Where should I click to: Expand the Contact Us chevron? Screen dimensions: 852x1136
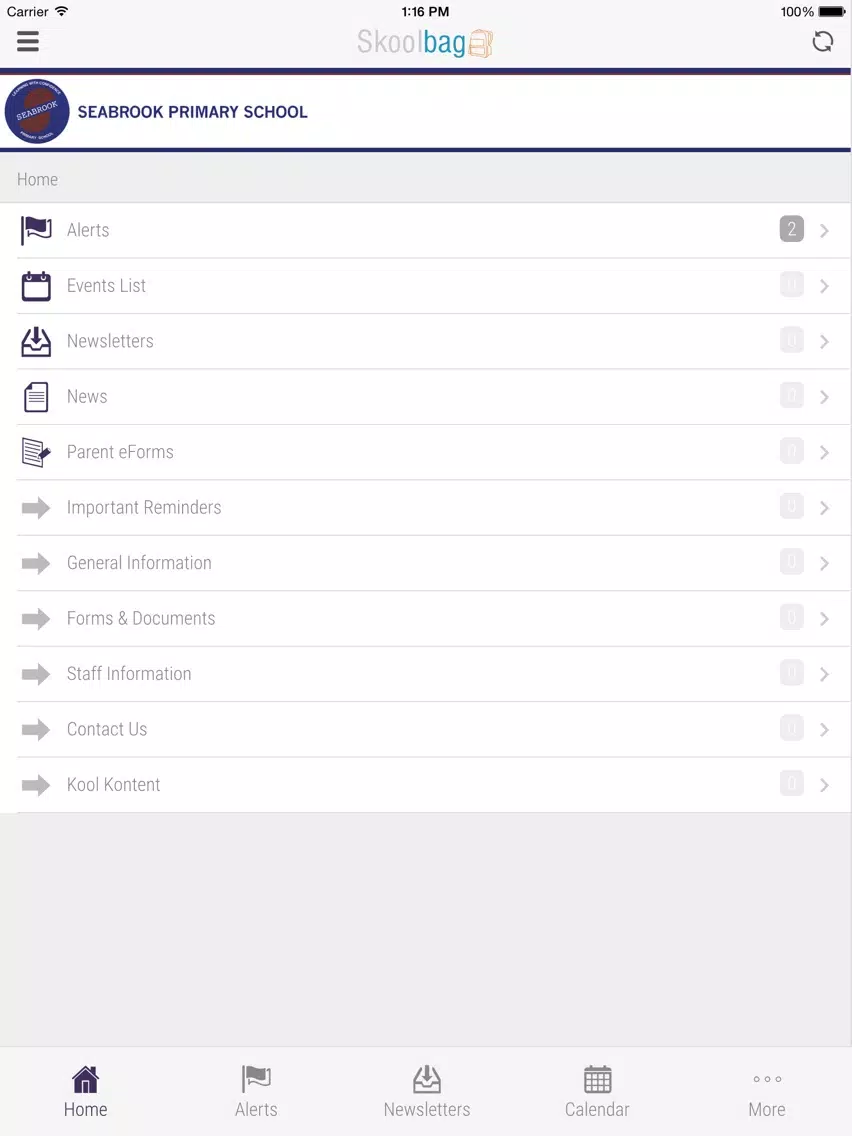point(824,730)
